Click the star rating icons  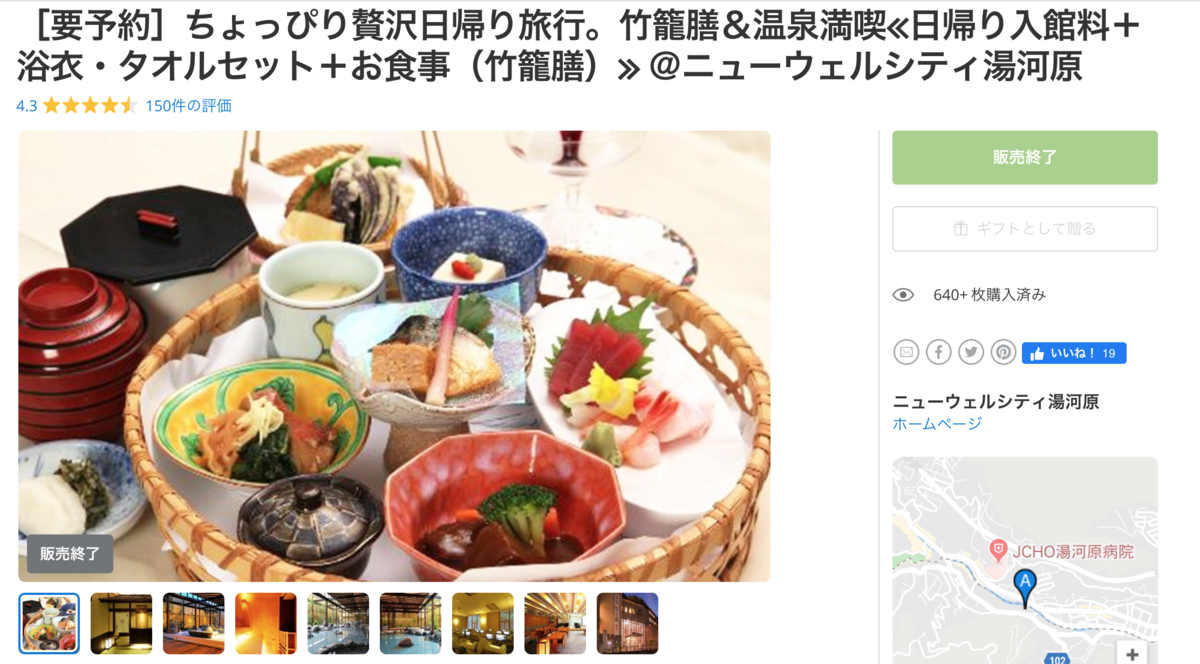click(89, 105)
